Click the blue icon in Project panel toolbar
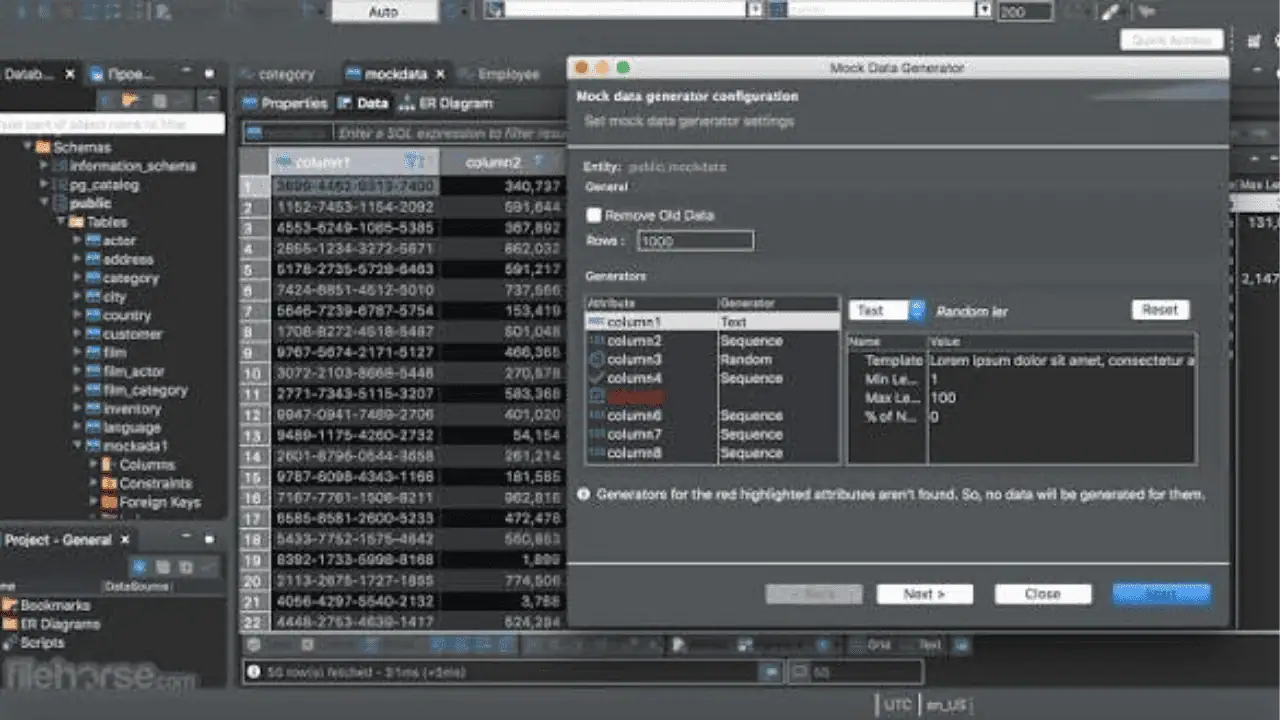This screenshot has width=1280, height=720. [x=140, y=567]
